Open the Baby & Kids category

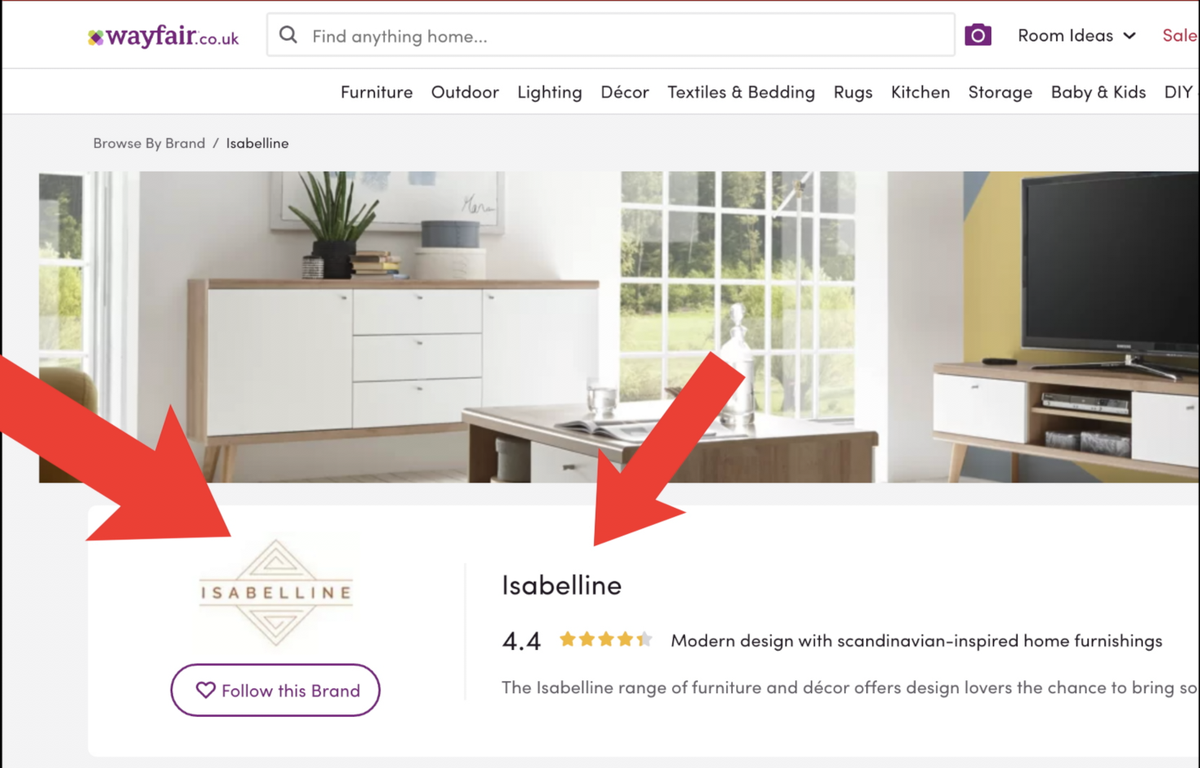click(x=1098, y=92)
